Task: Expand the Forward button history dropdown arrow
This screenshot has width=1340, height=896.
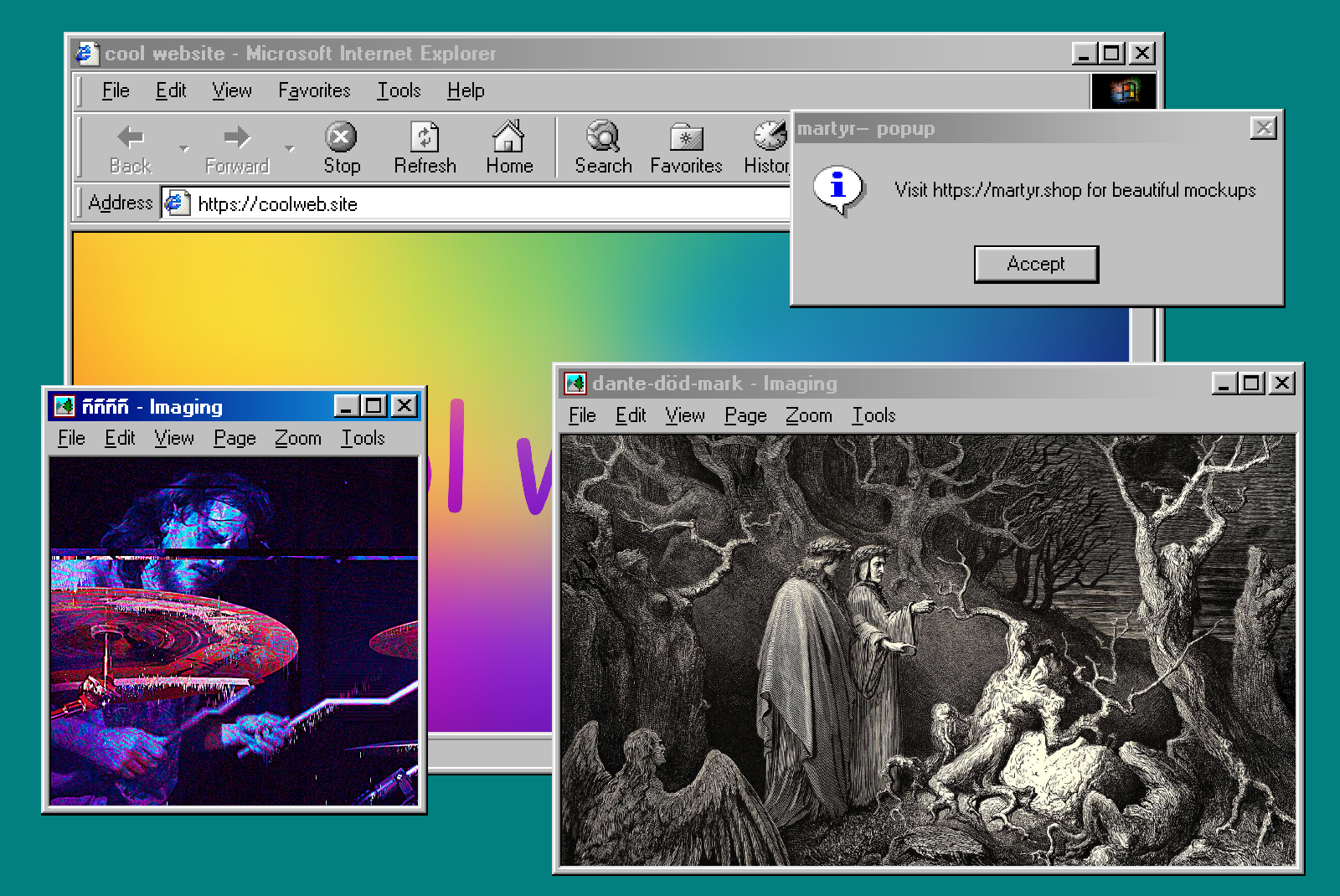Action: pyautogui.click(x=289, y=149)
